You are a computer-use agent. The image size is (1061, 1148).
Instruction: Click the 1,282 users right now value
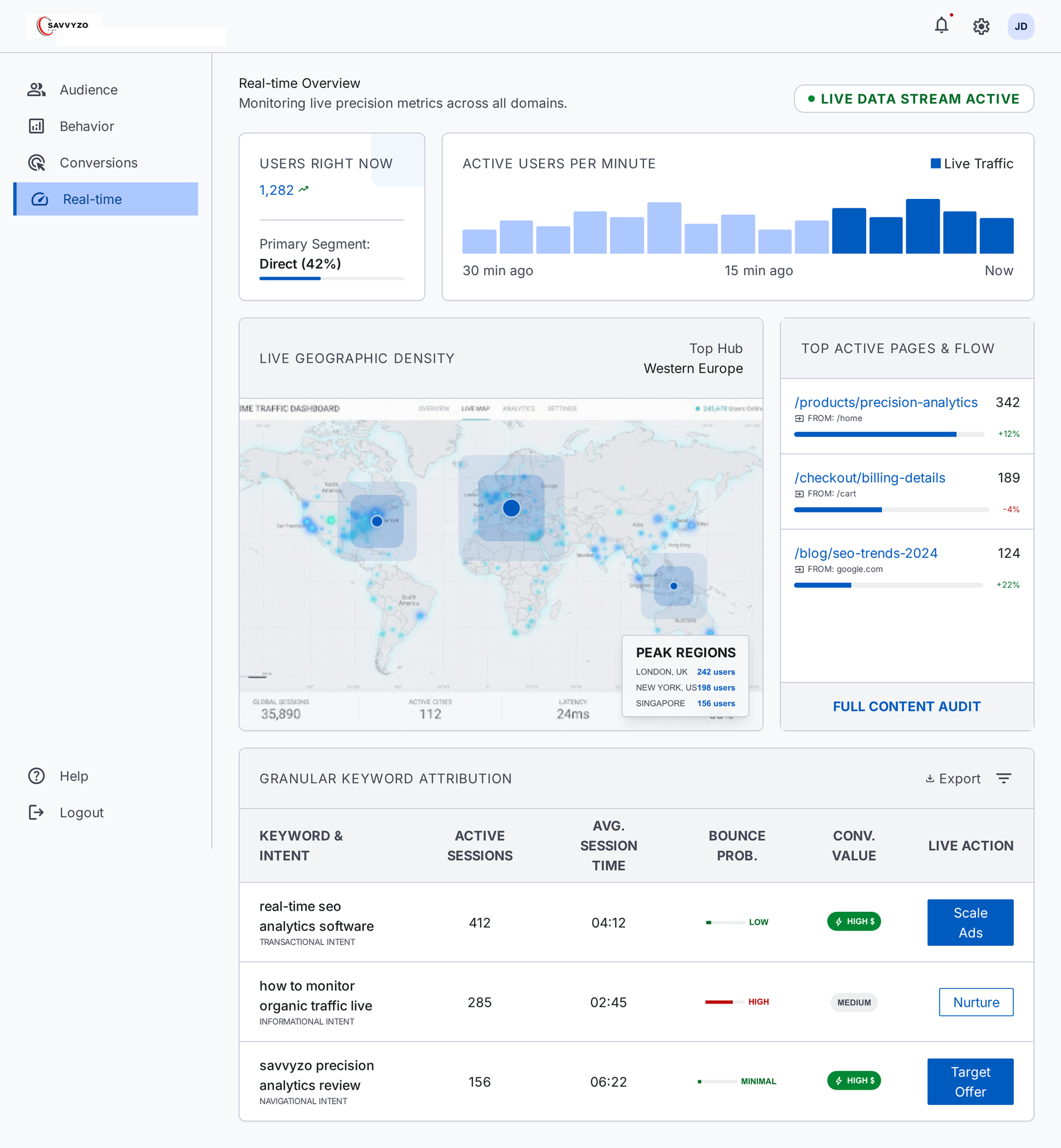(277, 190)
